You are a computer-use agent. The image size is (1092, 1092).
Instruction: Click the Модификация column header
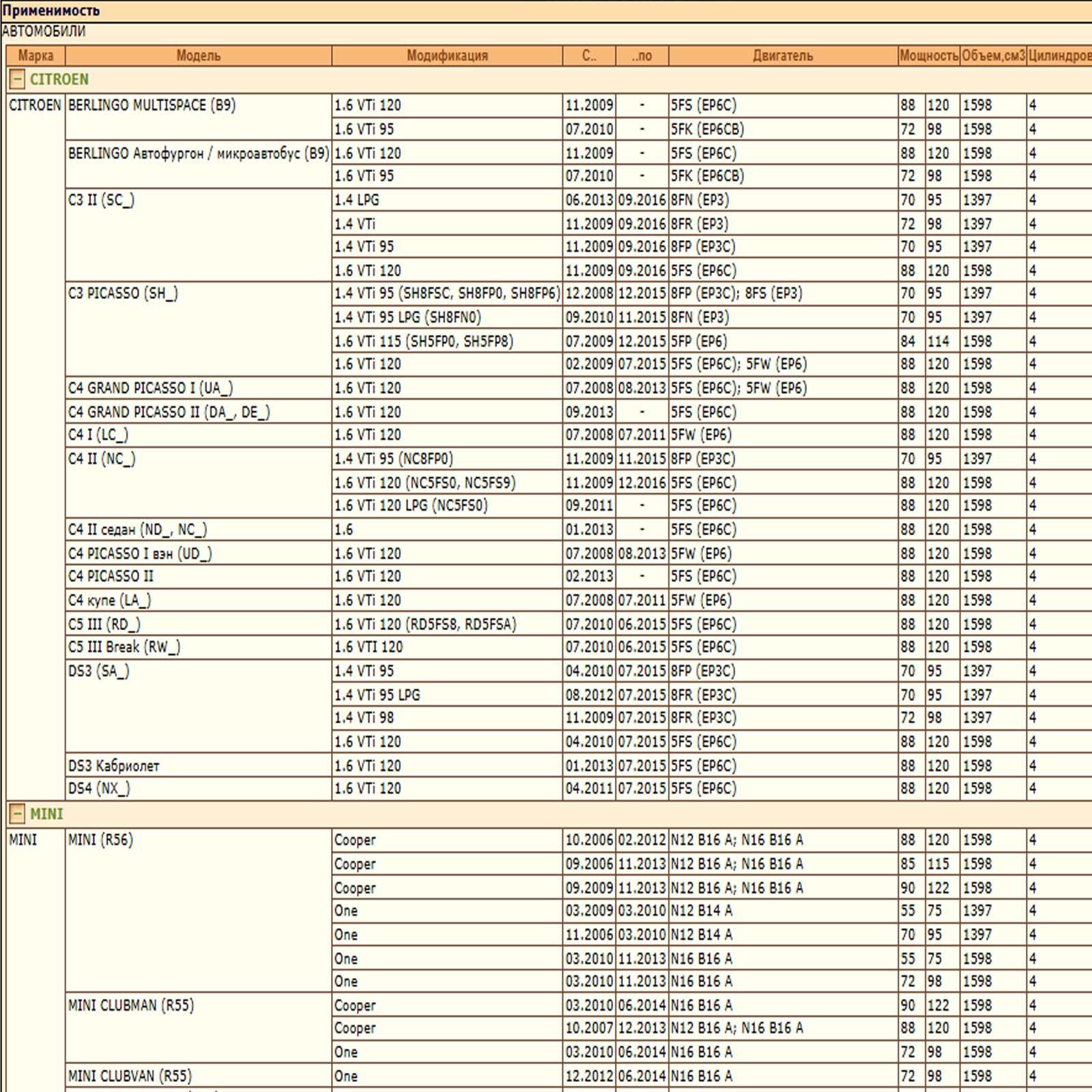(447, 56)
